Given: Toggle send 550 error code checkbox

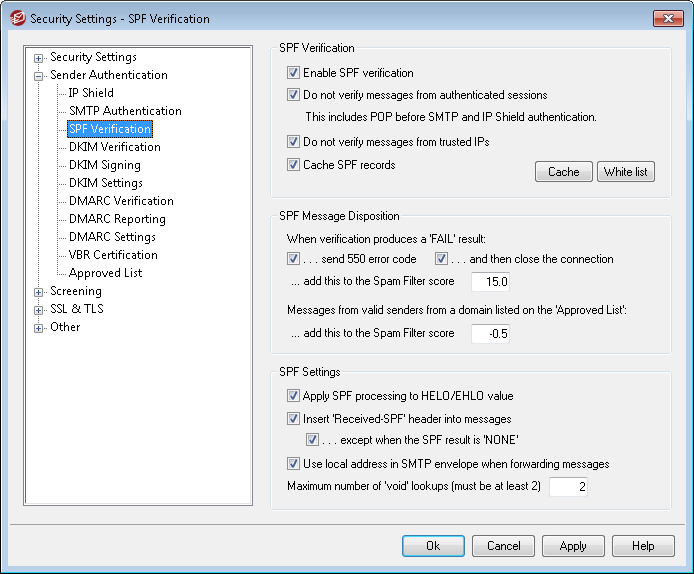Looking at the screenshot, I should tap(293, 259).
